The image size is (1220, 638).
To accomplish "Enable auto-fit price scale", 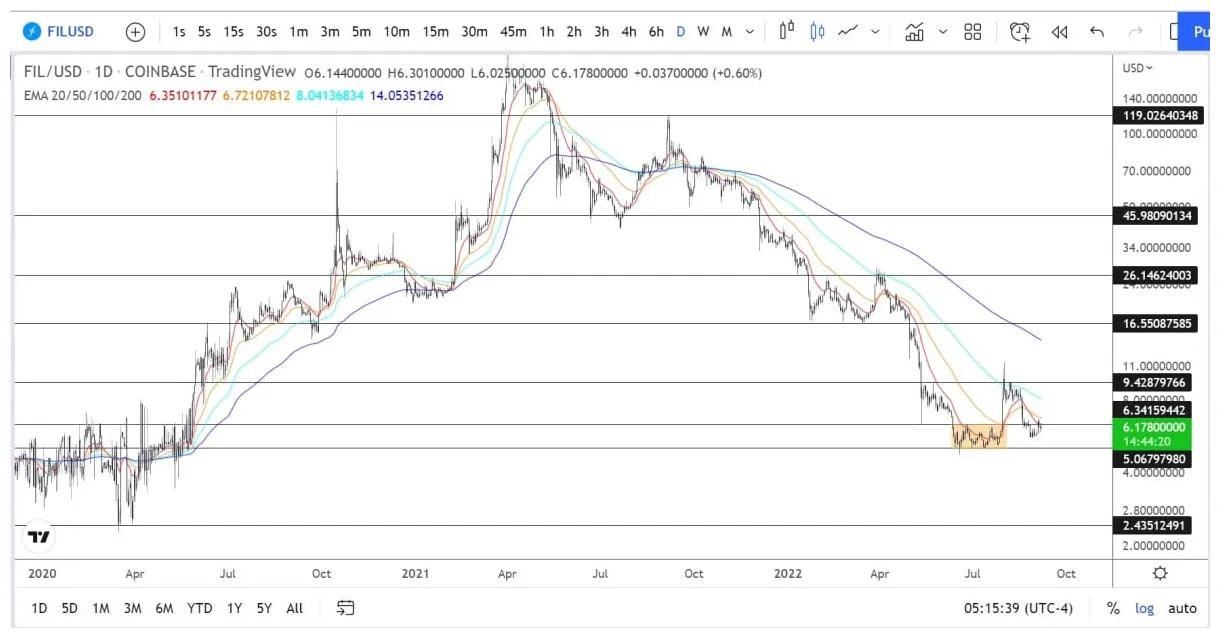I will 1182,608.
